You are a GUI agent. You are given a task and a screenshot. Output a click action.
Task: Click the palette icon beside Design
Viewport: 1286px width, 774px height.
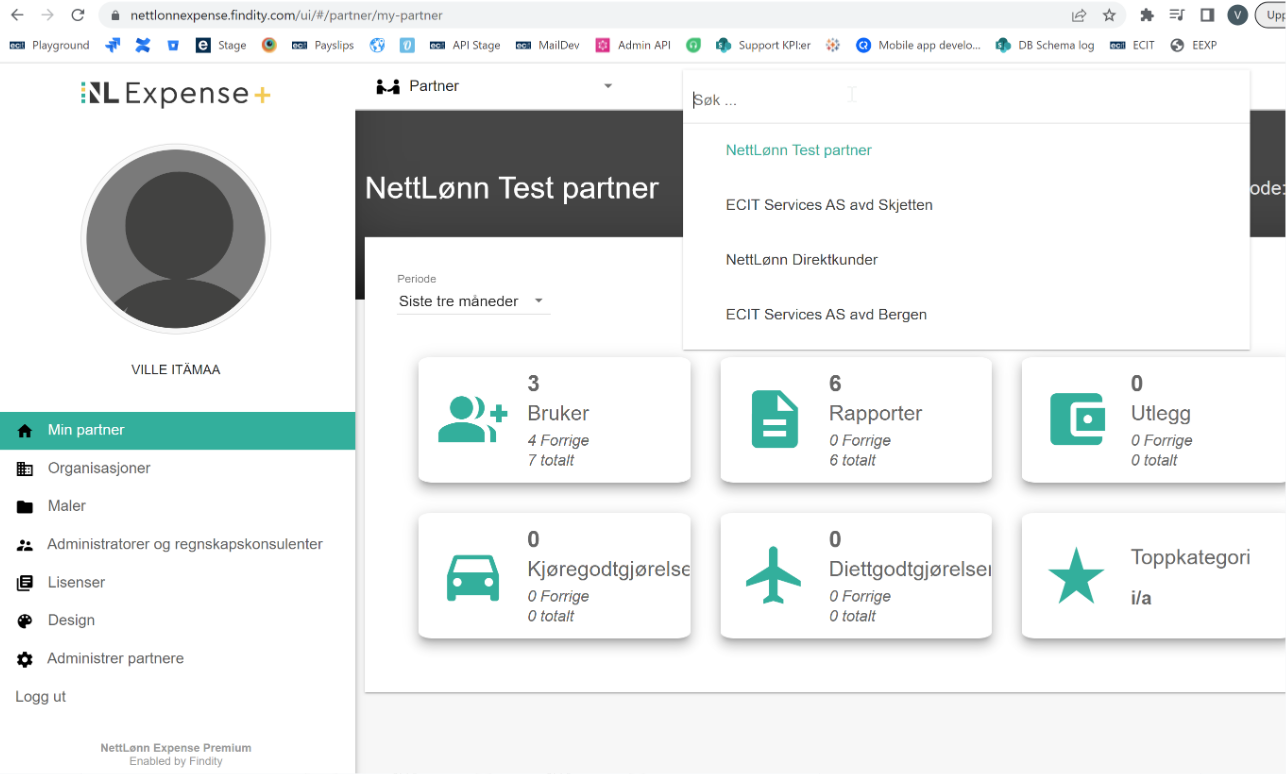(x=25, y=621)
